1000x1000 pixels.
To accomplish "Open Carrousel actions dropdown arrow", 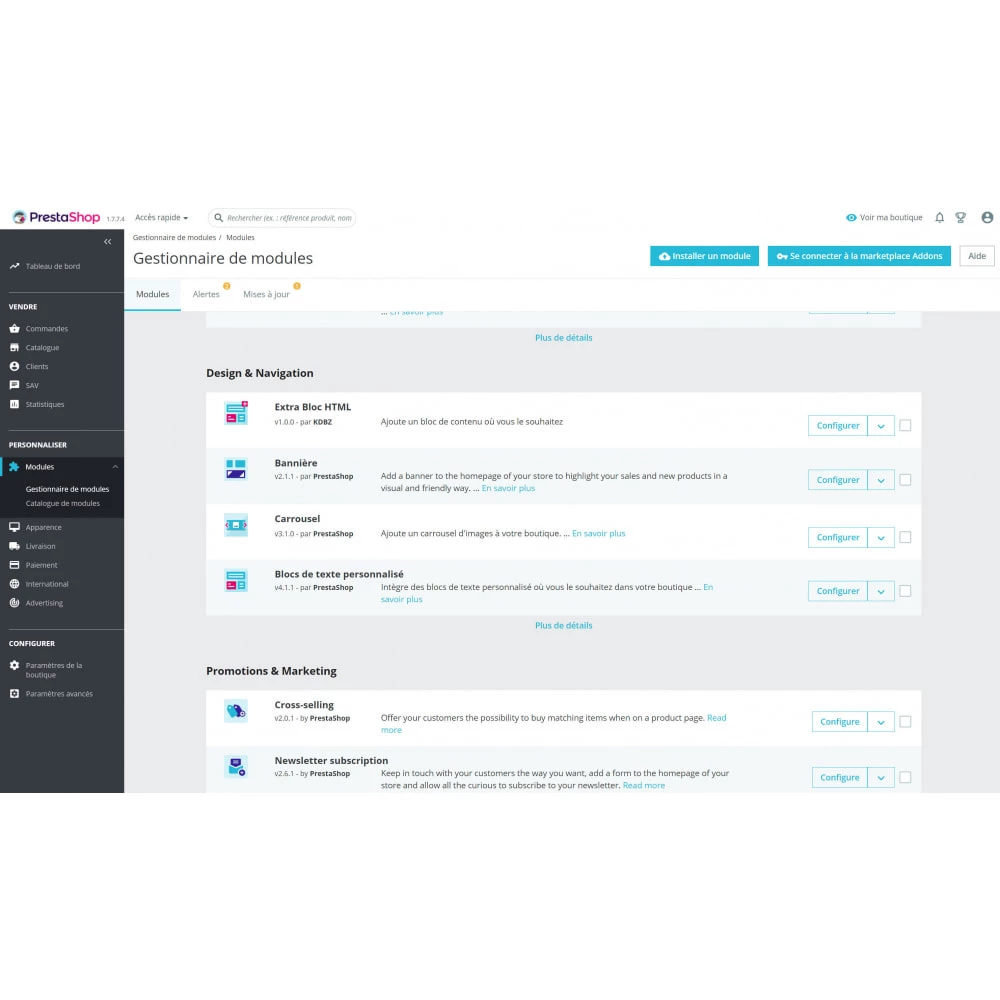I will pyautogui.click(x=881, y=538).
